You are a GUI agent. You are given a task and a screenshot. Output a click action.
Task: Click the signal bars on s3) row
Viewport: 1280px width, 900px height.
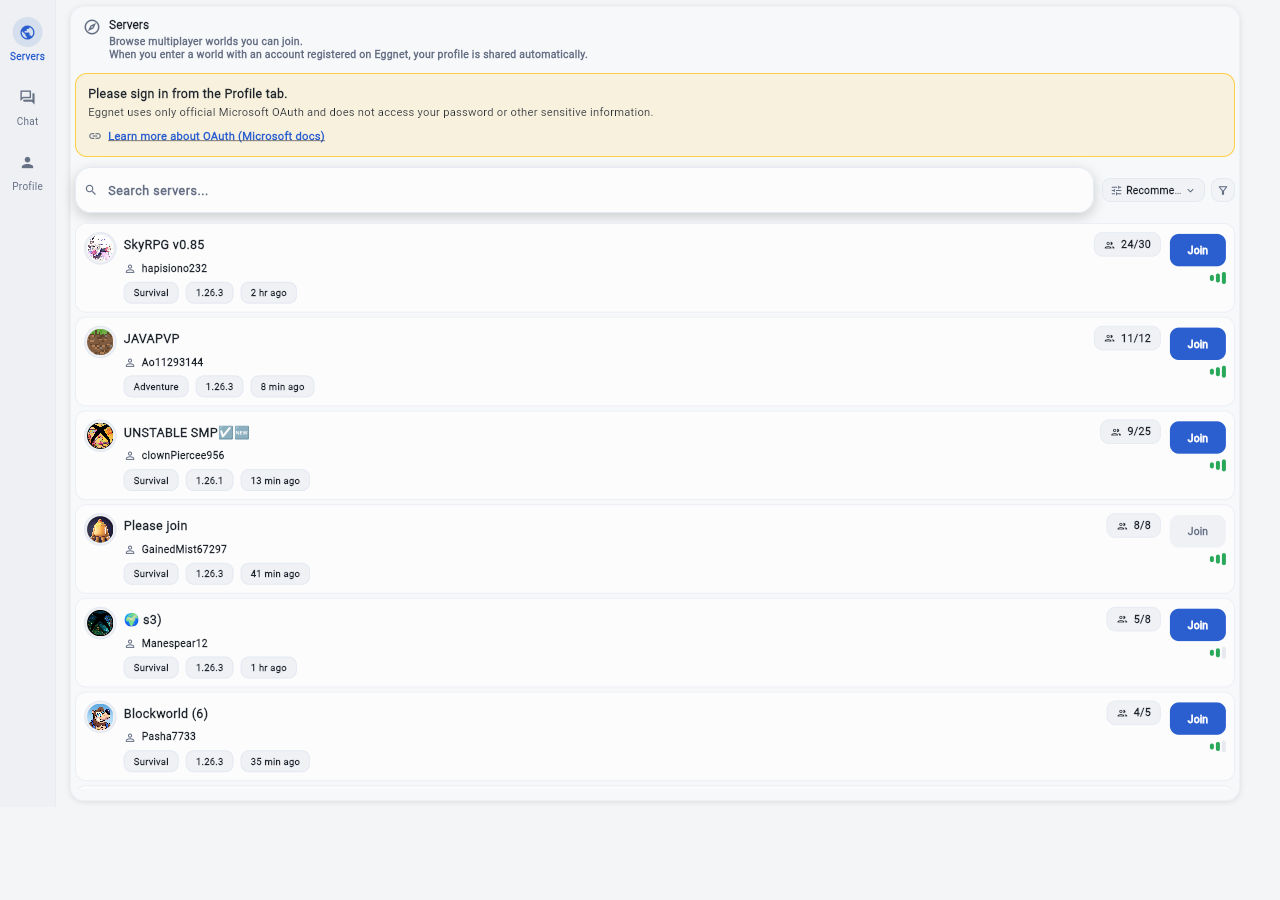[1217, 653]
